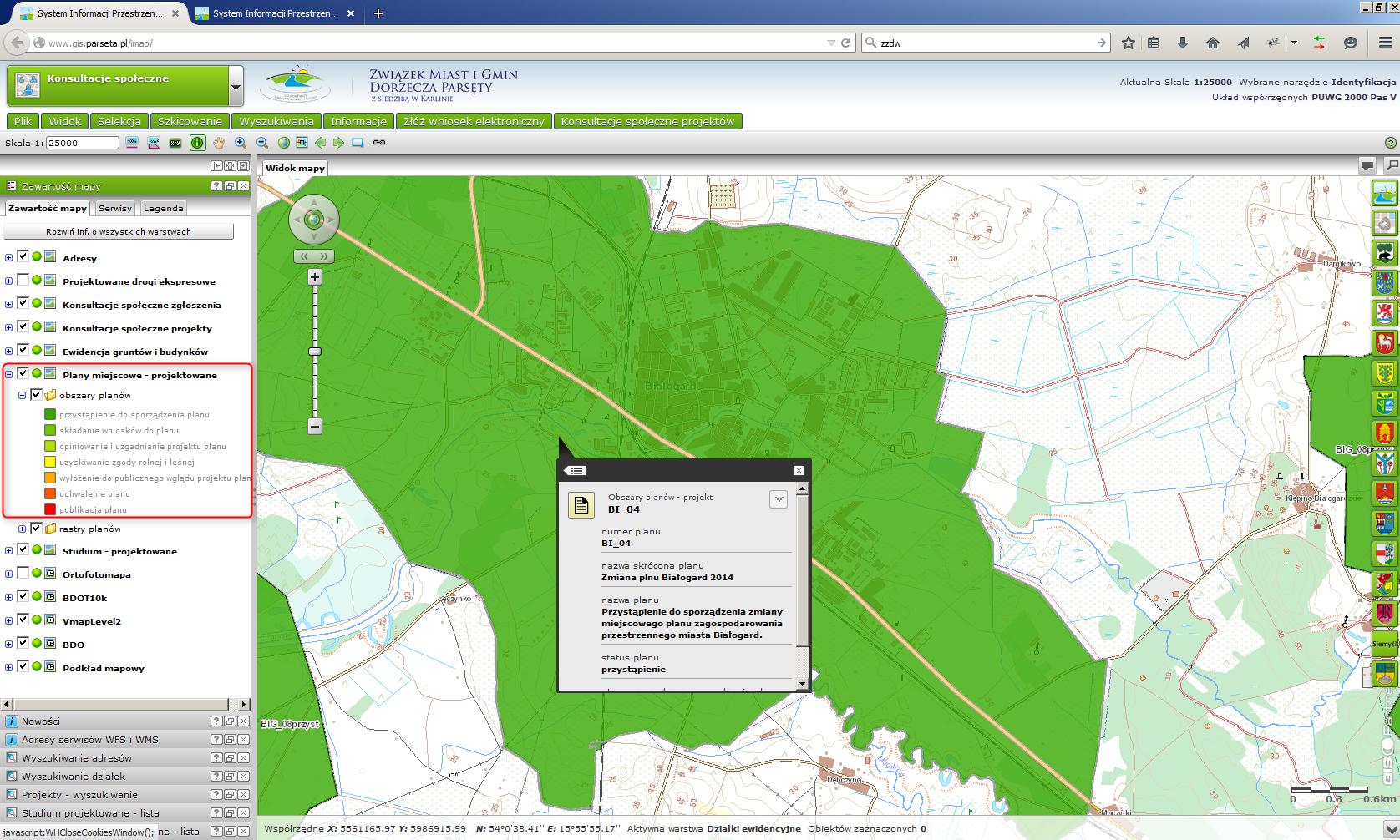Click the browser search box
The image size is (1400, 840).
tap(987, 43)
